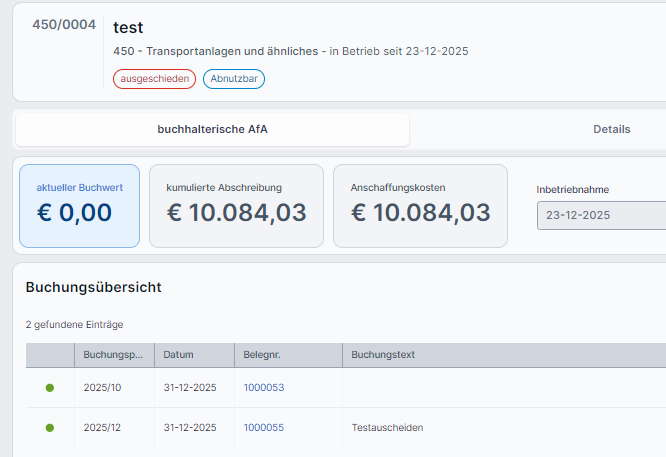Click the Testauscheiden booking text cell

pos(387,427)
